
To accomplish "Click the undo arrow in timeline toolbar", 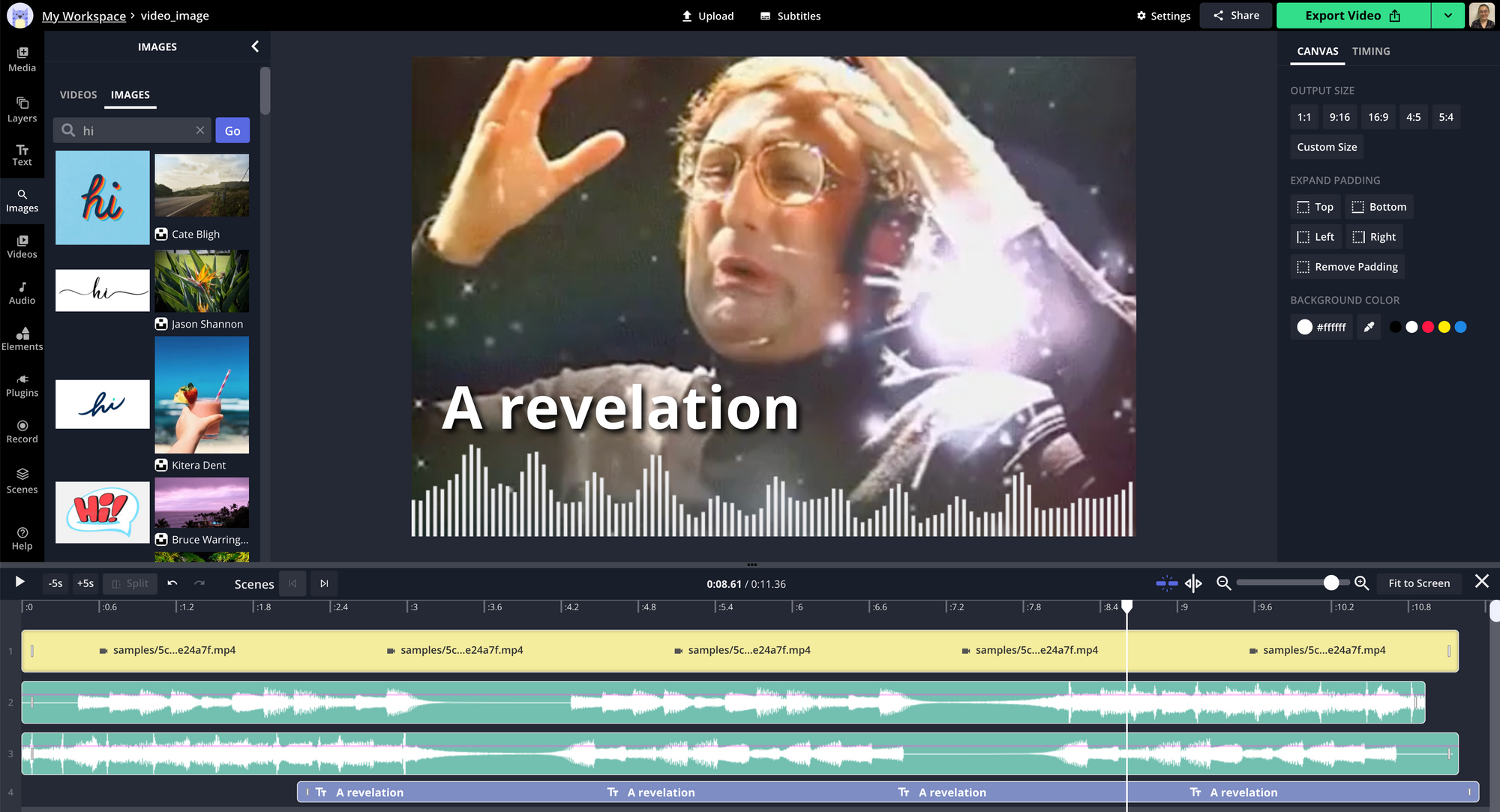I will (x=172, y=583).
